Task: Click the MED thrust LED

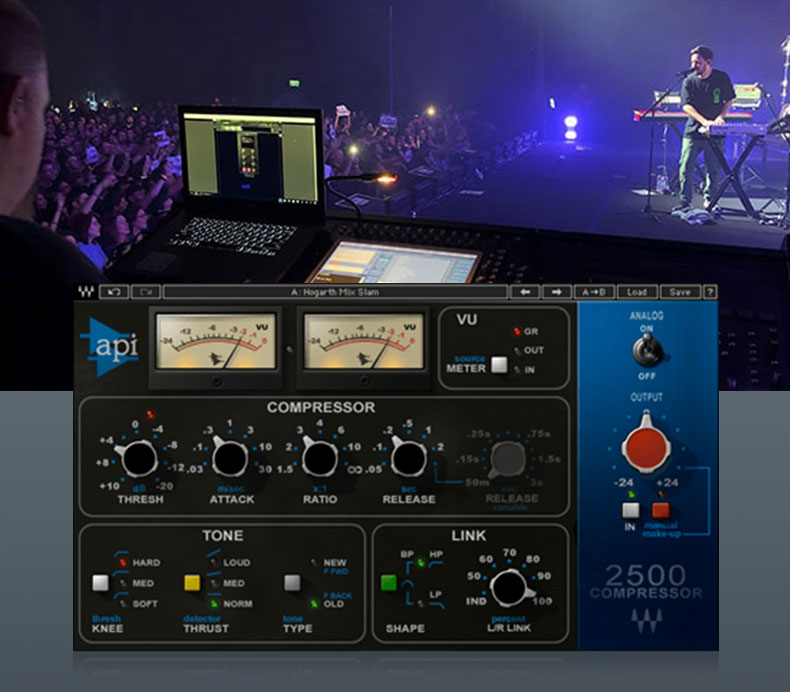Action: tap(214, 583)
